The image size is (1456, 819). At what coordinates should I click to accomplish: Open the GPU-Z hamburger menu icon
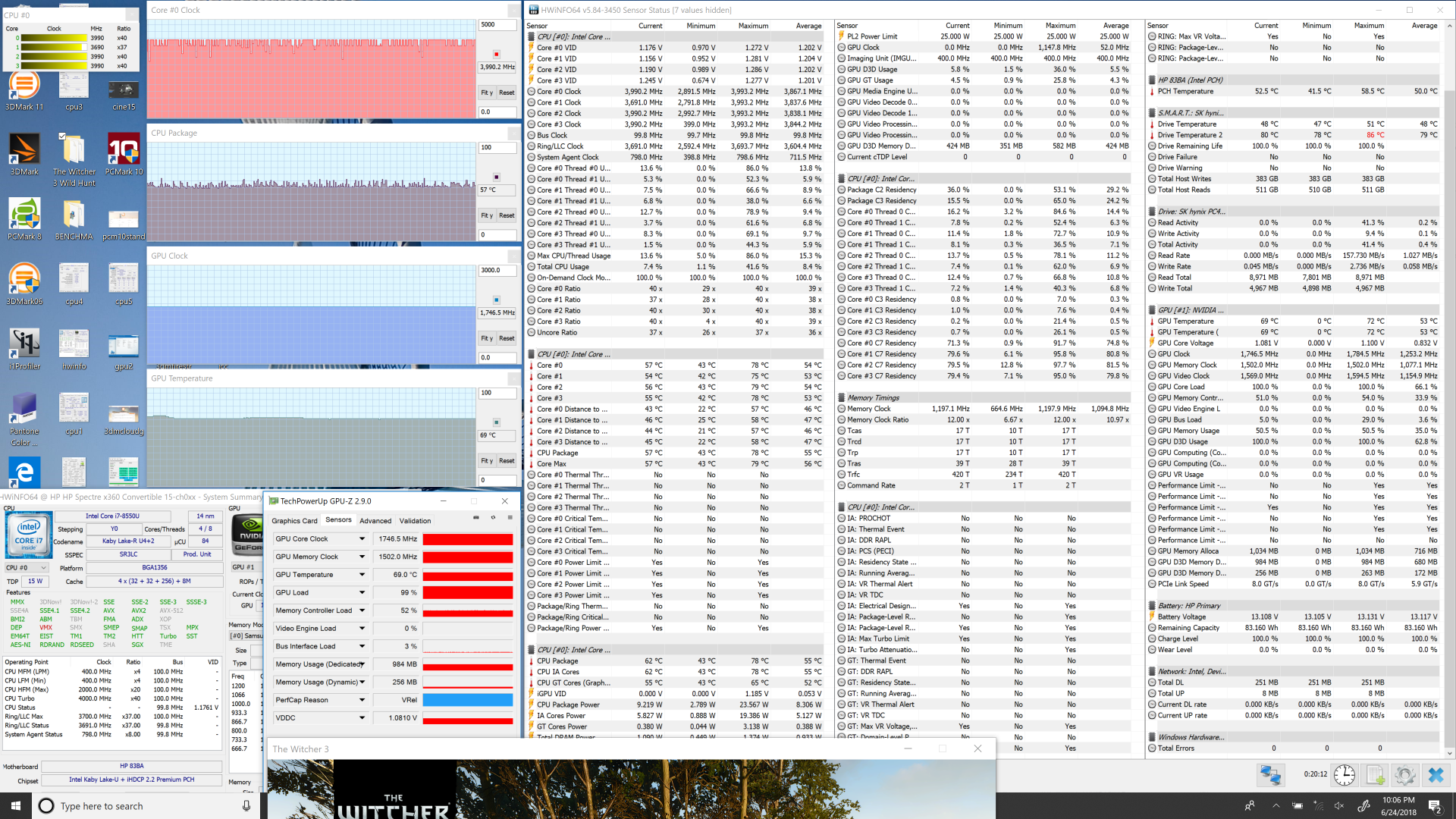click(510, 518)
